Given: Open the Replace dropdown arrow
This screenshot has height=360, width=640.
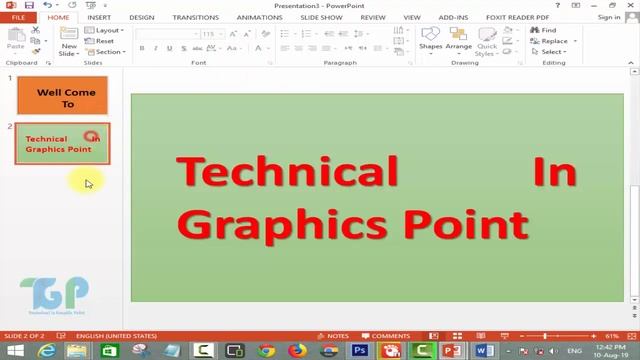Looking at the screenshot, I should (575, 41).
